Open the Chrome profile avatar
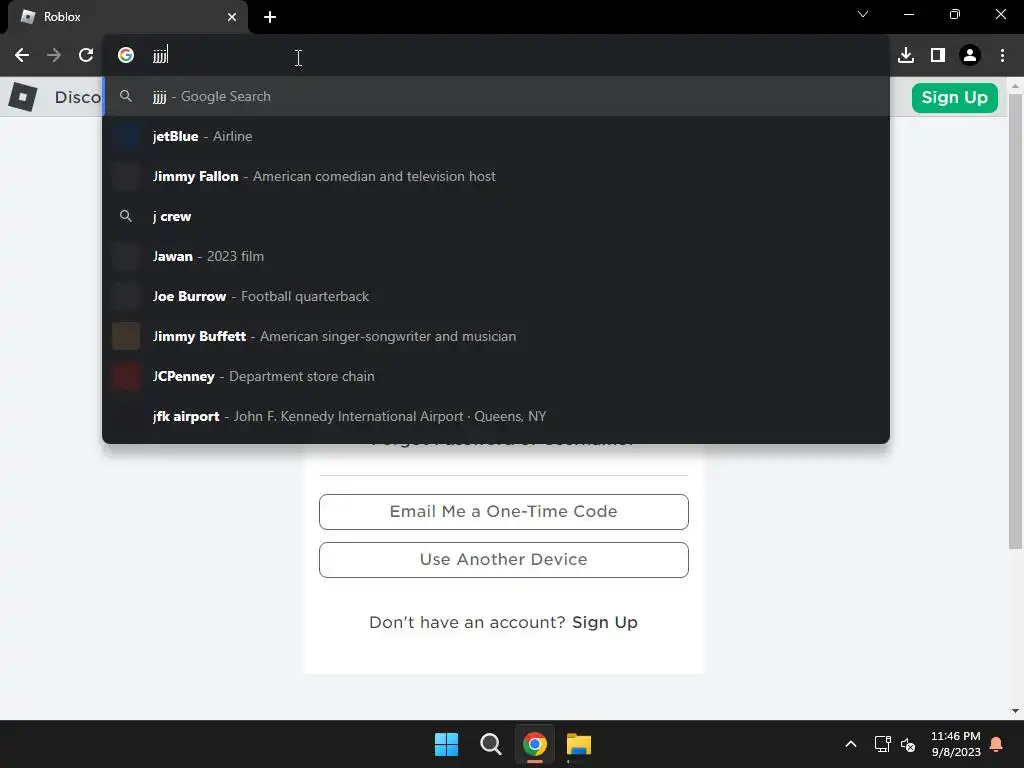The height and width of the screenshot is (768, 1024). click(970, 56)
